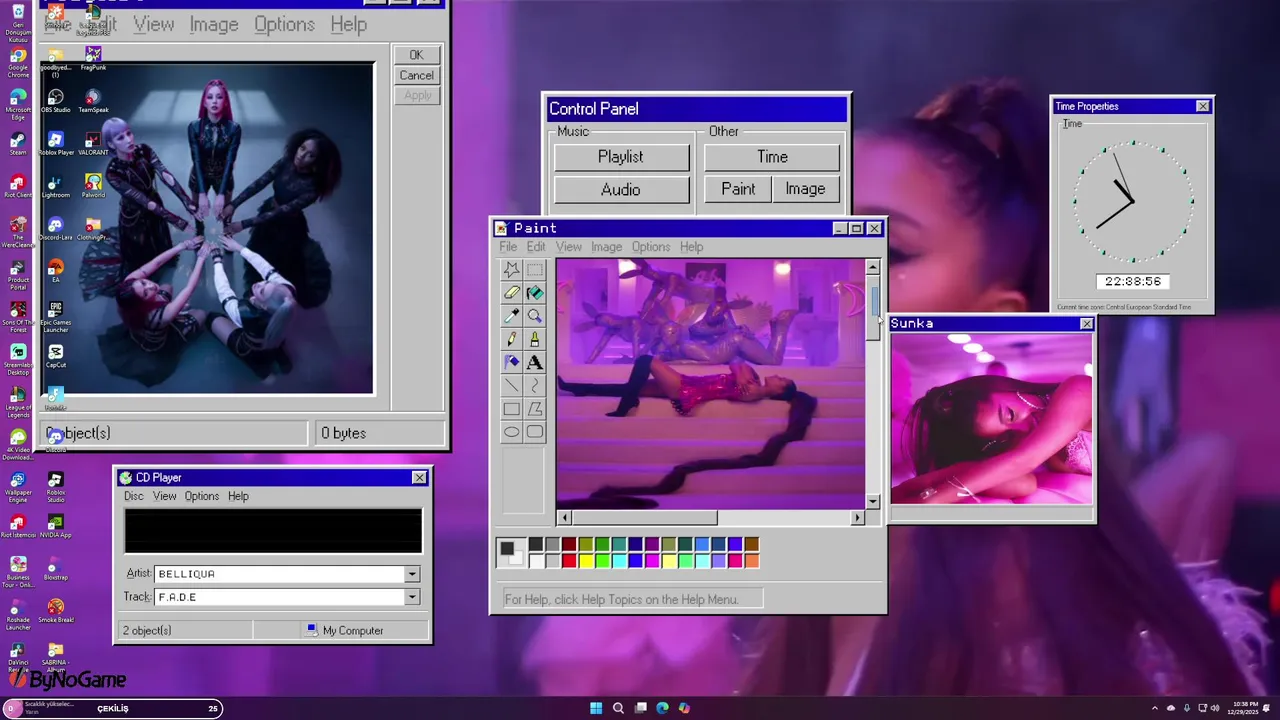1280x720 pixels.
Task: Open the File menu in Paint
Action: [508, 247]
